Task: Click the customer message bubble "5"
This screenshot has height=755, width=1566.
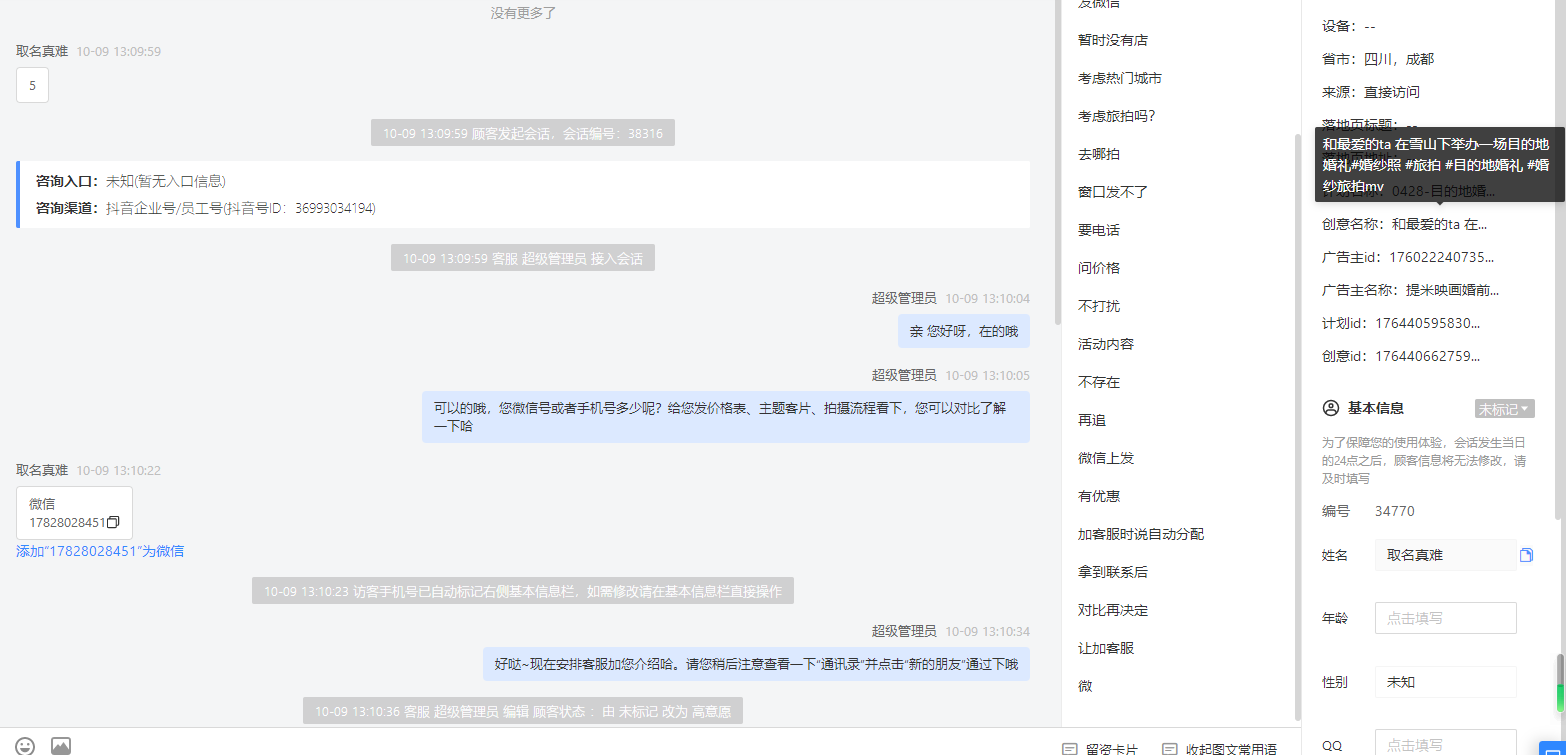Action: click(32, 86)
